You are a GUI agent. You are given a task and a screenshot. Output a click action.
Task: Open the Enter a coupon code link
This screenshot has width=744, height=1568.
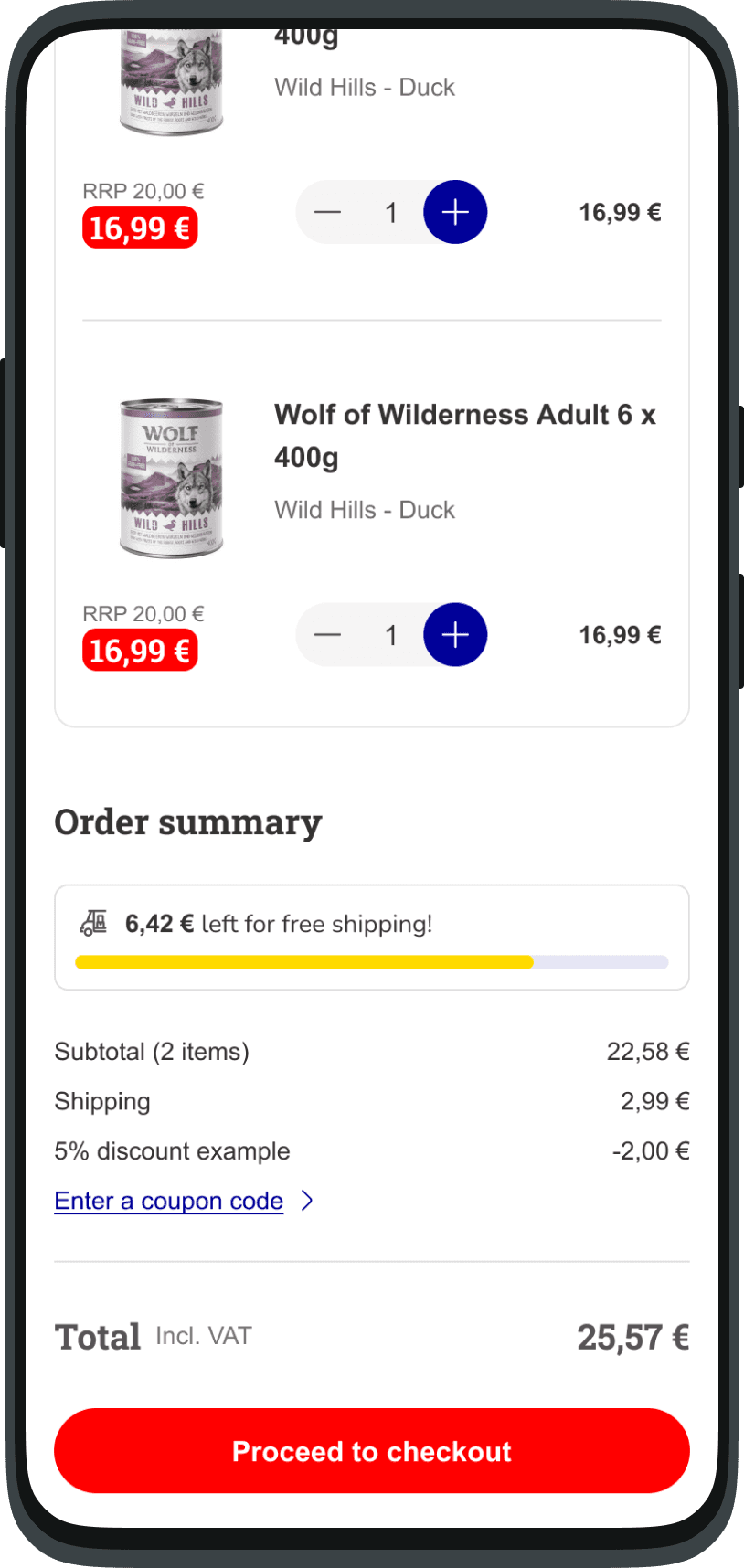pos(169,1201)
